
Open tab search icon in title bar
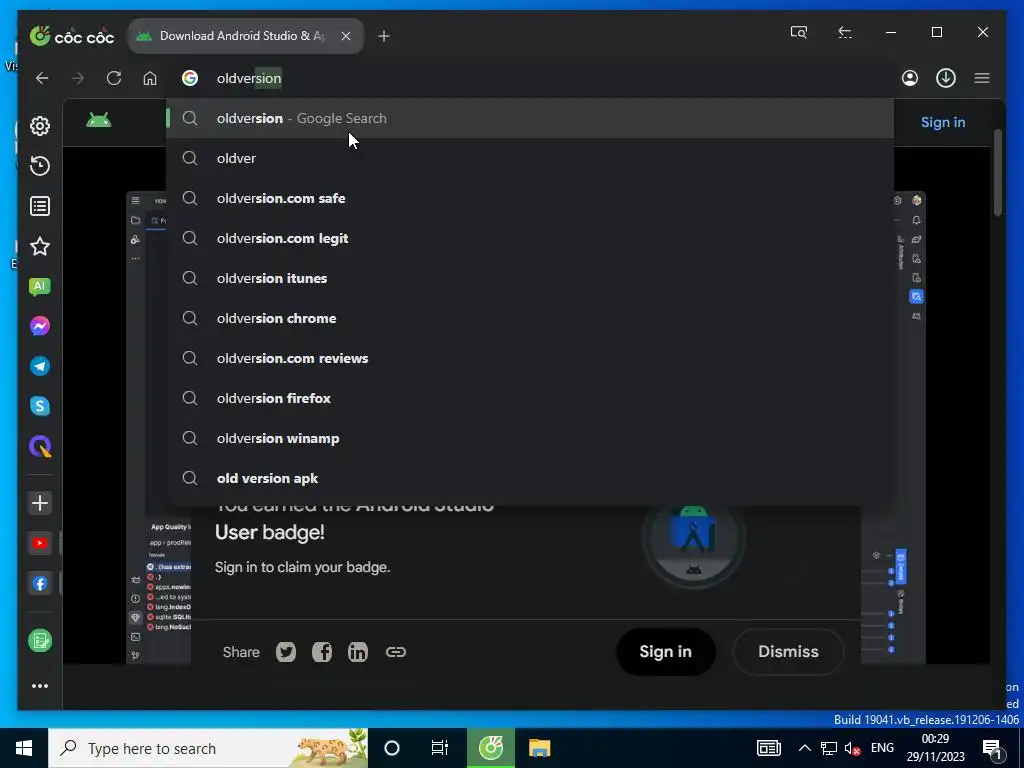(x=799, y=32)
